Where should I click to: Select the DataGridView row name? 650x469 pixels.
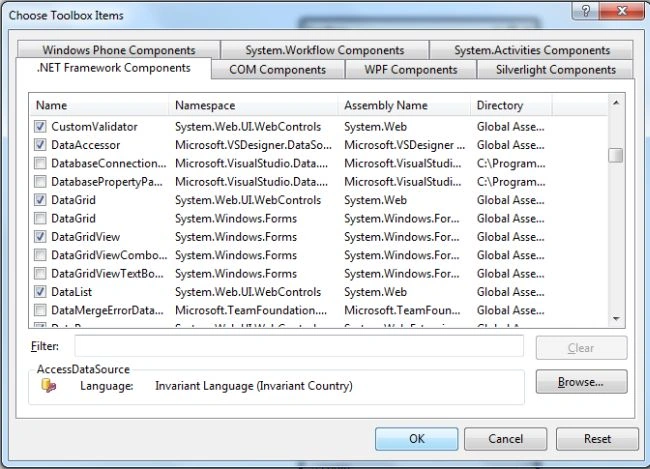[x=85, y=237]
